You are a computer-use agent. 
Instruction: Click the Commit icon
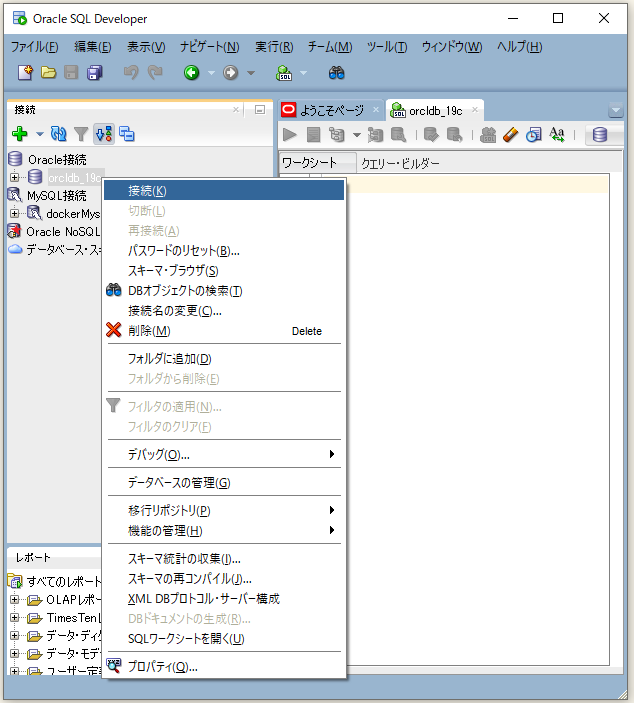(x=431, y=135)
